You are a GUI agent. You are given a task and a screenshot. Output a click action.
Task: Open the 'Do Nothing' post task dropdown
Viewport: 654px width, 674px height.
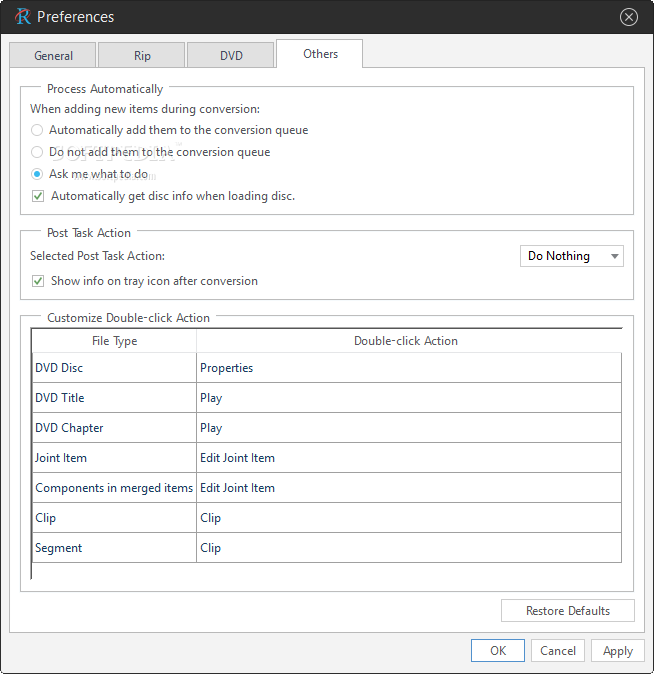pyautogui.click(x=571, y=256)
